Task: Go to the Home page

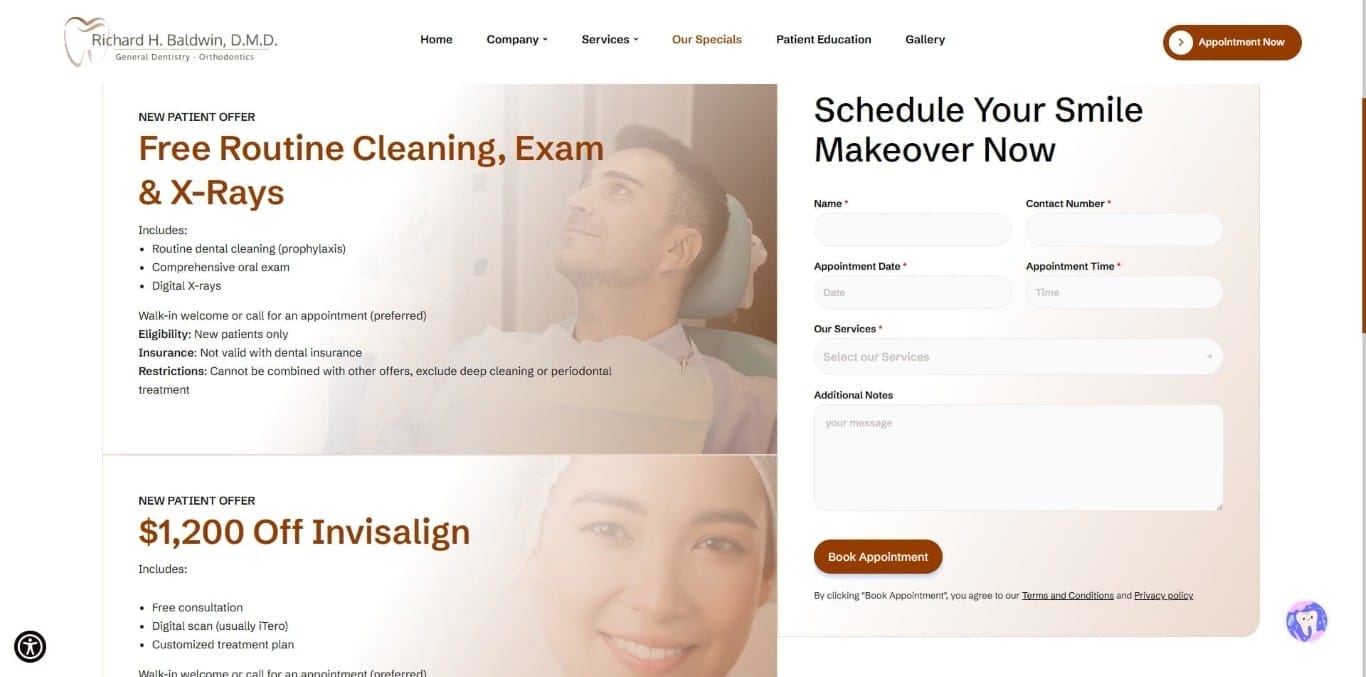Action: pos(436,40)
